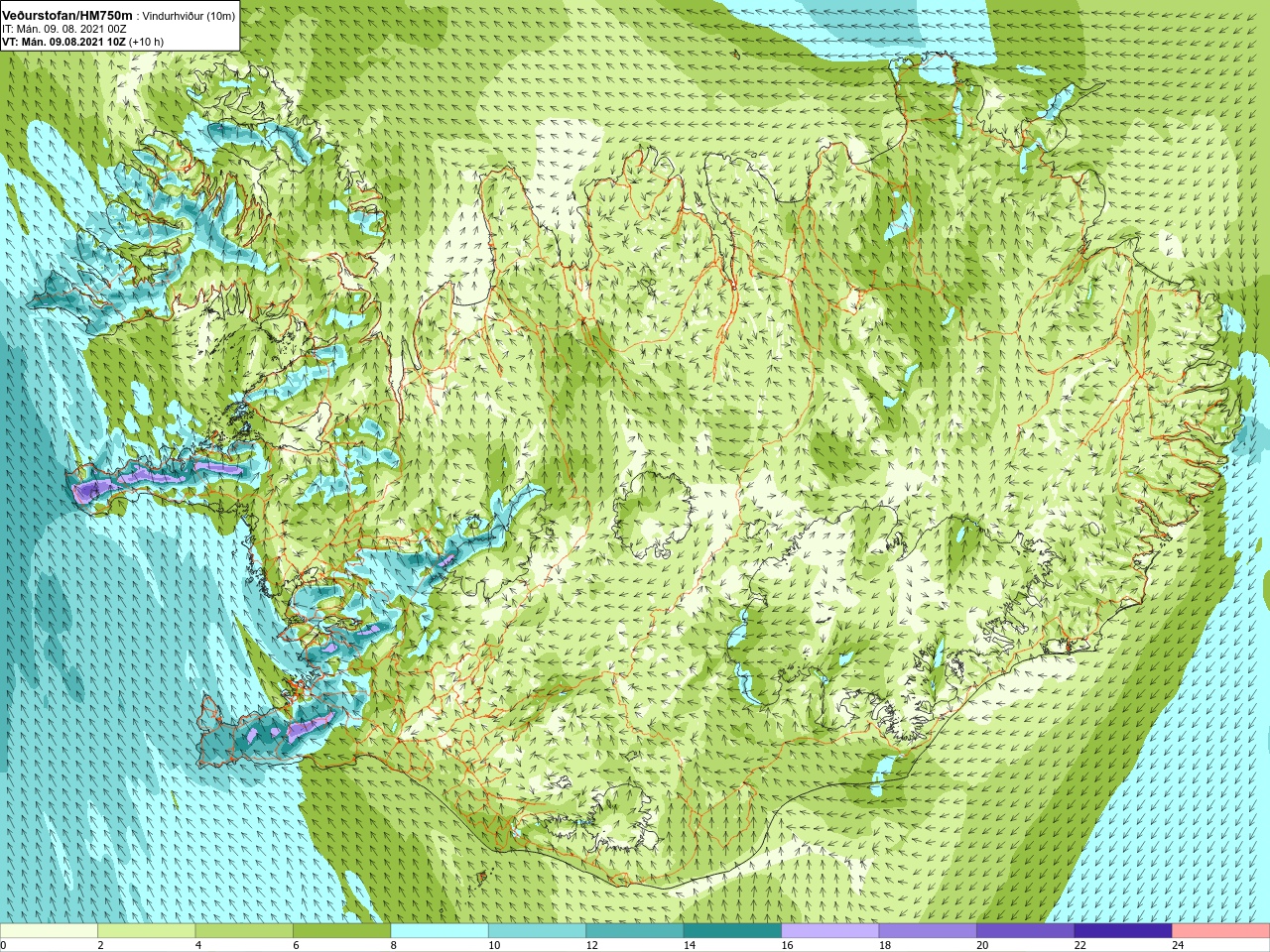Click the purple 18–20 legend swatch
The image size is (1270, 952).
(928, 931)
